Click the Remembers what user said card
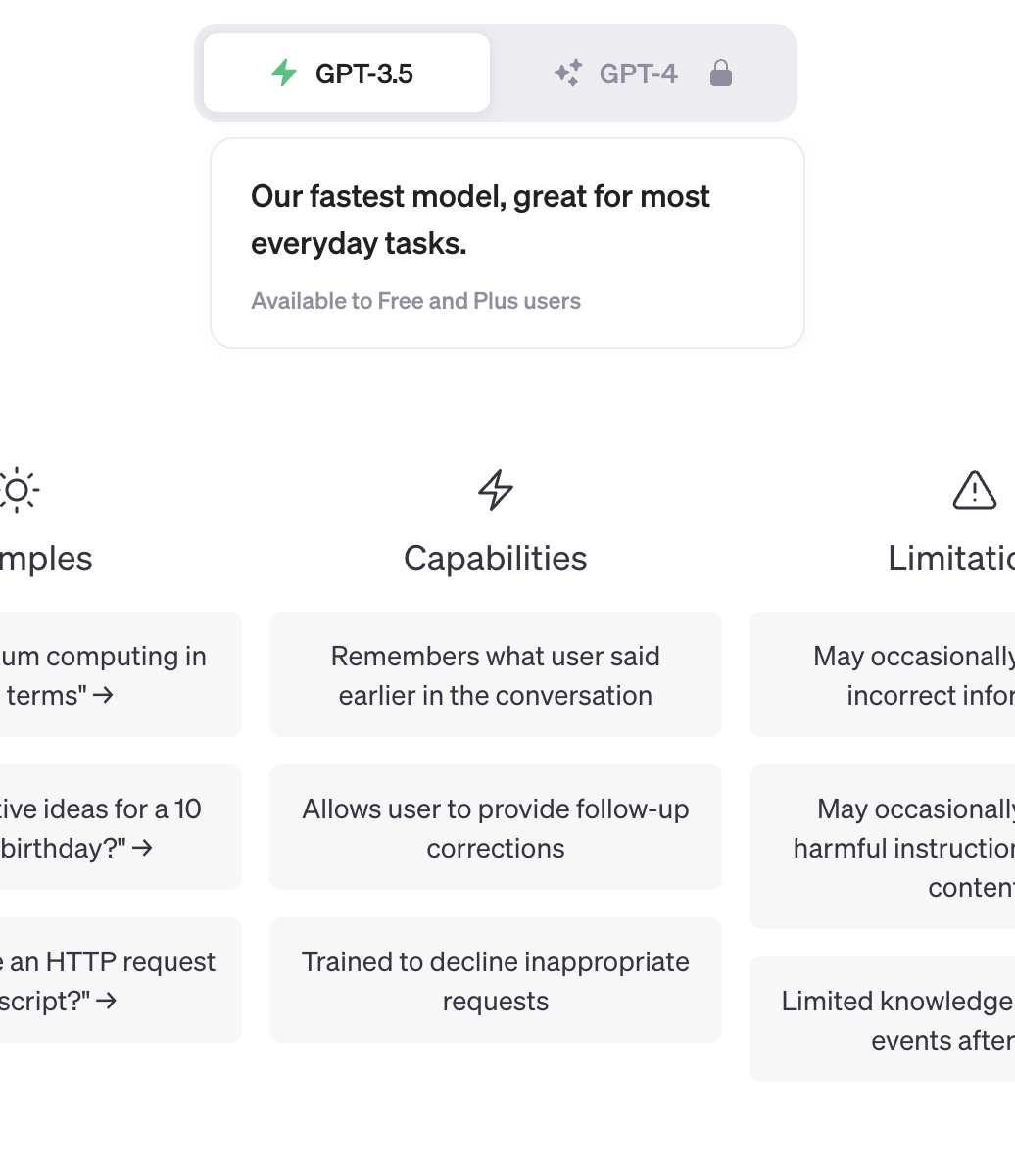Image resolution: width=1015 pixels, height=1176 pixels. pyautogui.click(x=496, y=674)
